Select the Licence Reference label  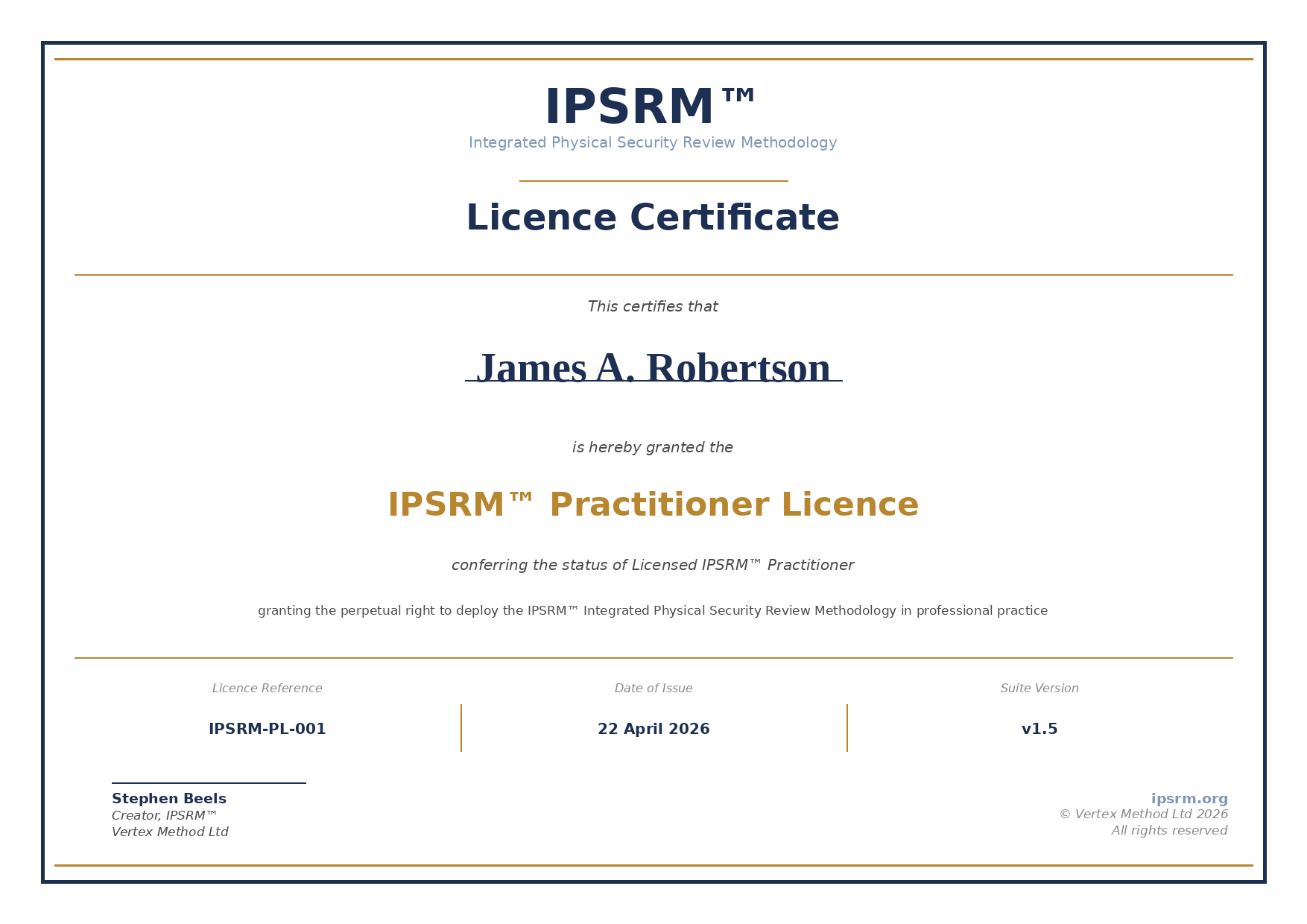pos(268,689)
